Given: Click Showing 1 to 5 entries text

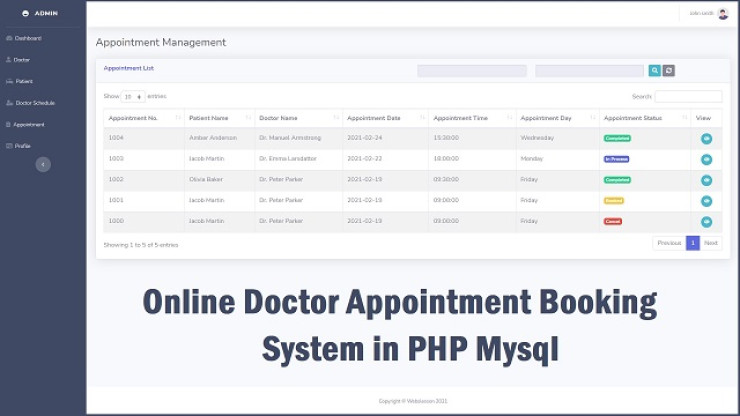Looking at the screenshot, I should (141, 245).
